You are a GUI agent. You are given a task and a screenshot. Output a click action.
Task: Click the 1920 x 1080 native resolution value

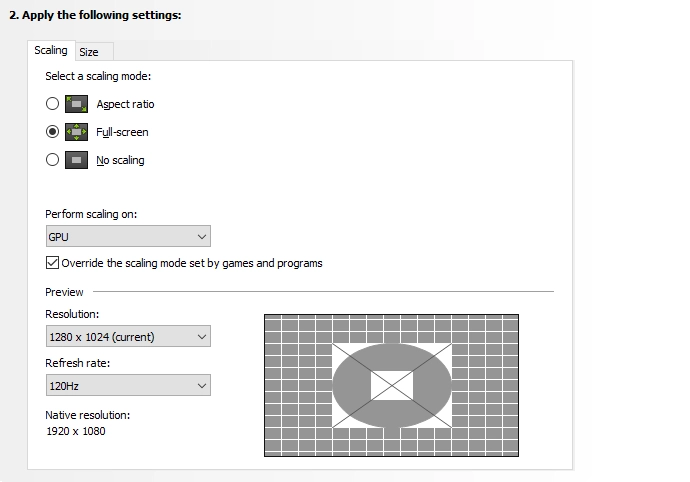click(x=76, y=431)
